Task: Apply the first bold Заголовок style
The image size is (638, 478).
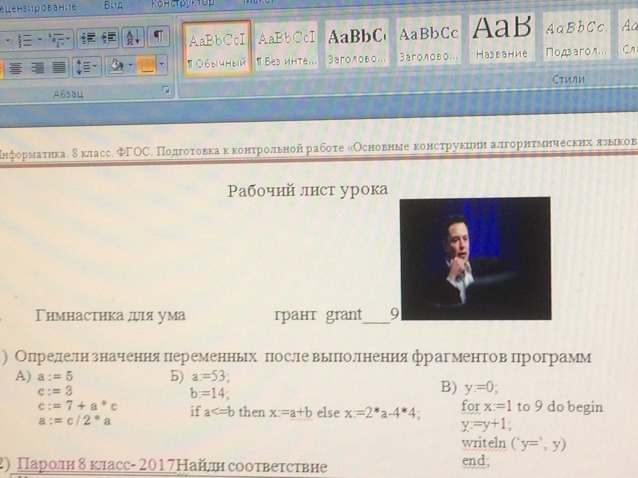Action: pyautogui.click(x=357, y=44)
